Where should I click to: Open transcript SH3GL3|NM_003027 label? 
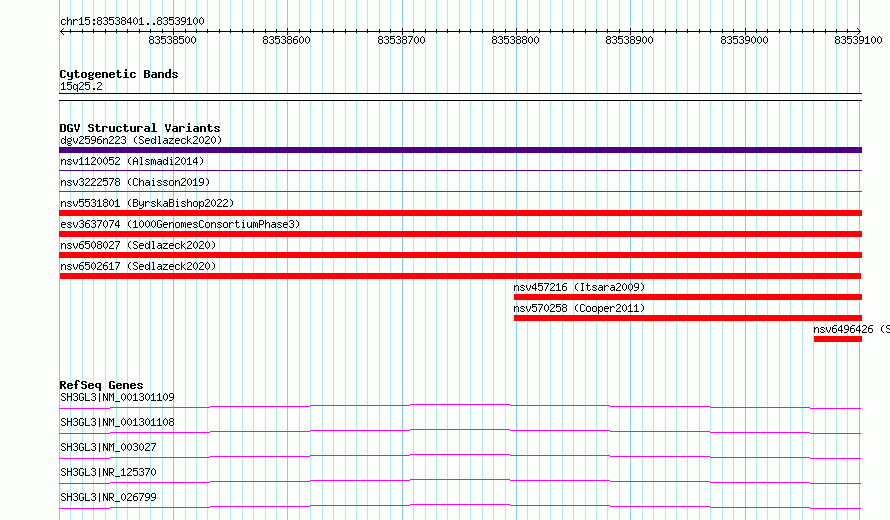click(108, 447)
